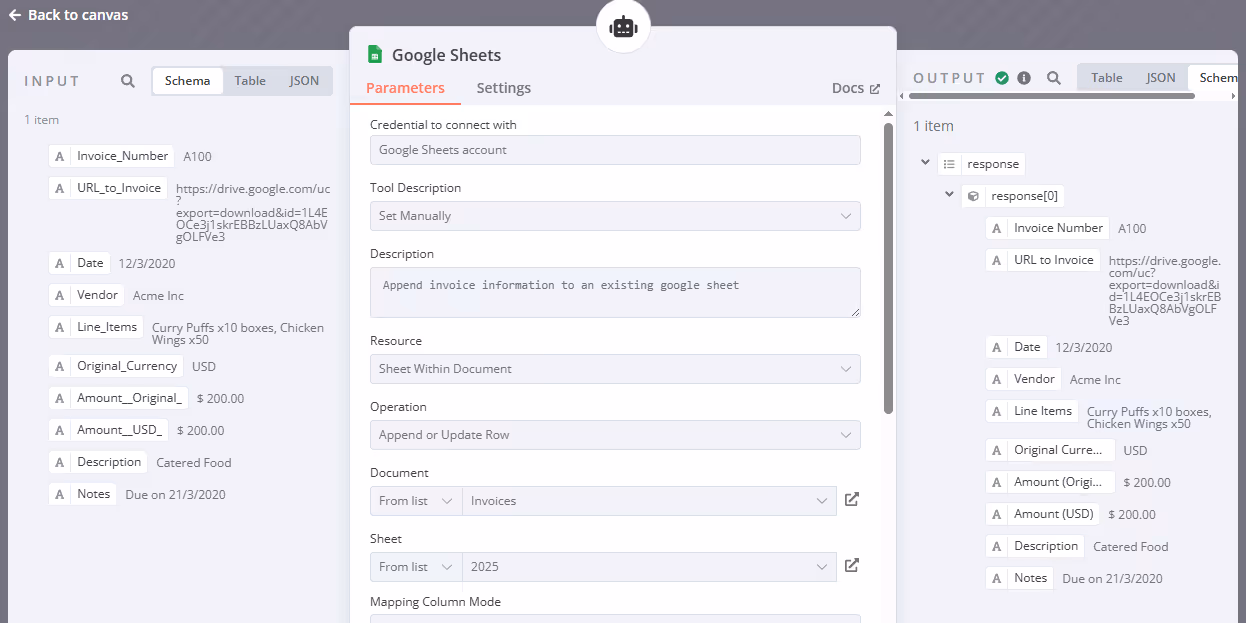Open the Invoices document selector
1246x623 pixels.
tap(649, 501)
